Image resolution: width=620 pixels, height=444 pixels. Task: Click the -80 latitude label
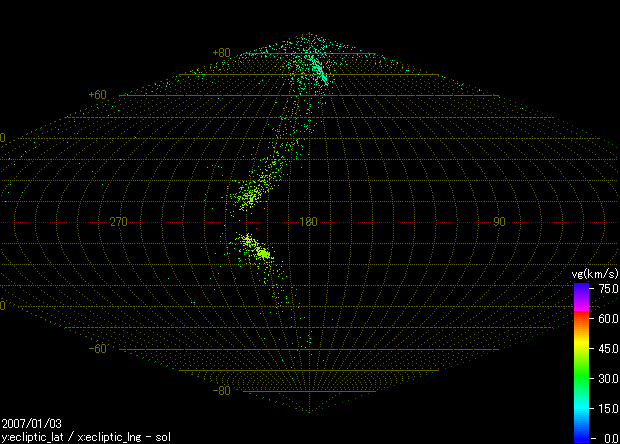[x=222, y=391]
